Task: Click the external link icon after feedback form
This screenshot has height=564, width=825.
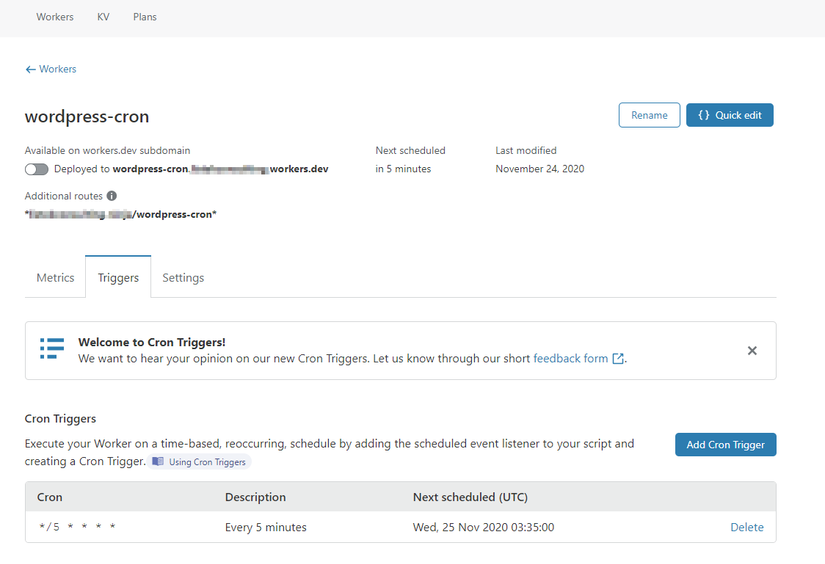Action: 618,359
